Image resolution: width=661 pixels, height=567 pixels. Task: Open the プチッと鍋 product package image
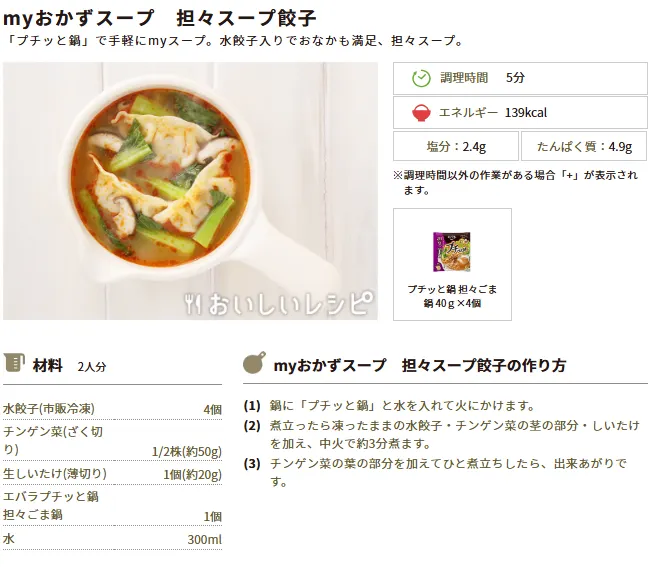tap(452, 251)
